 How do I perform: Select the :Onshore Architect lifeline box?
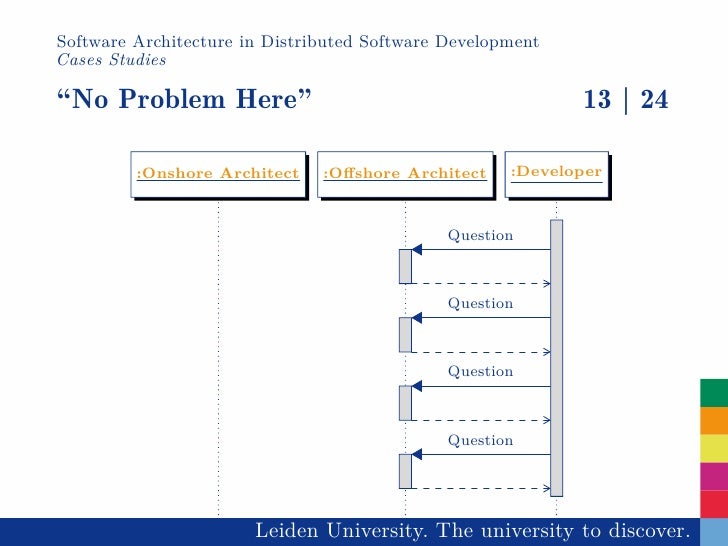pos(218,174)
